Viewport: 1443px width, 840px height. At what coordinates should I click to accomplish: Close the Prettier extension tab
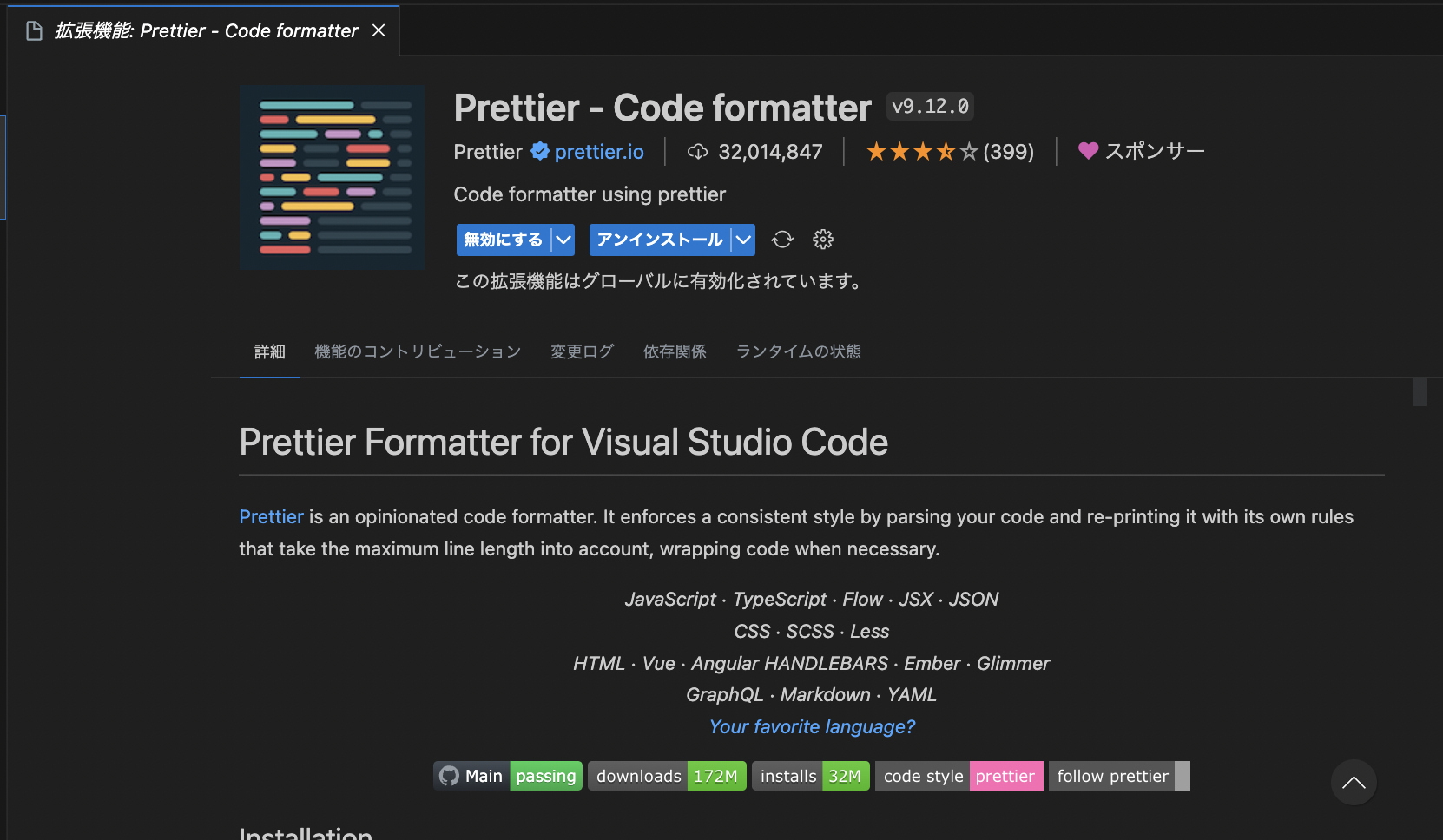click(379, 30)
